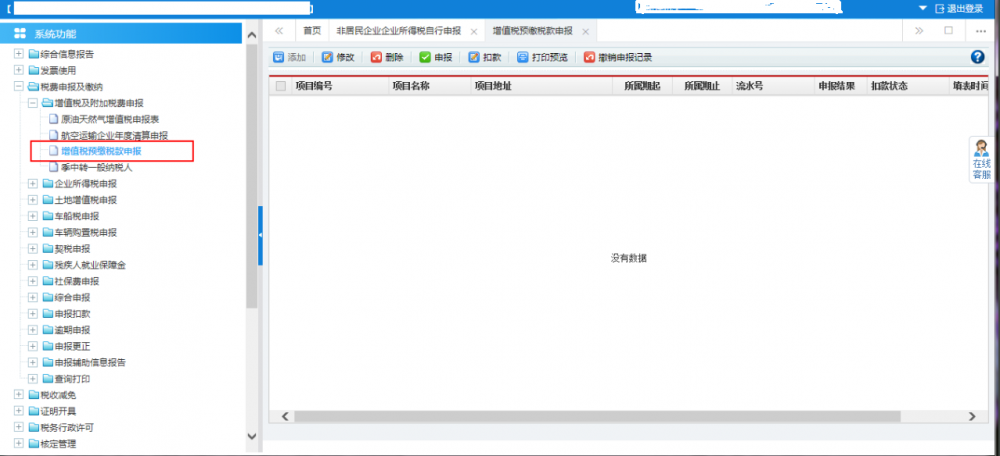Click the double right arrow tab scroller
Viewport: 1000px width, 456px height.
(919, 31)
